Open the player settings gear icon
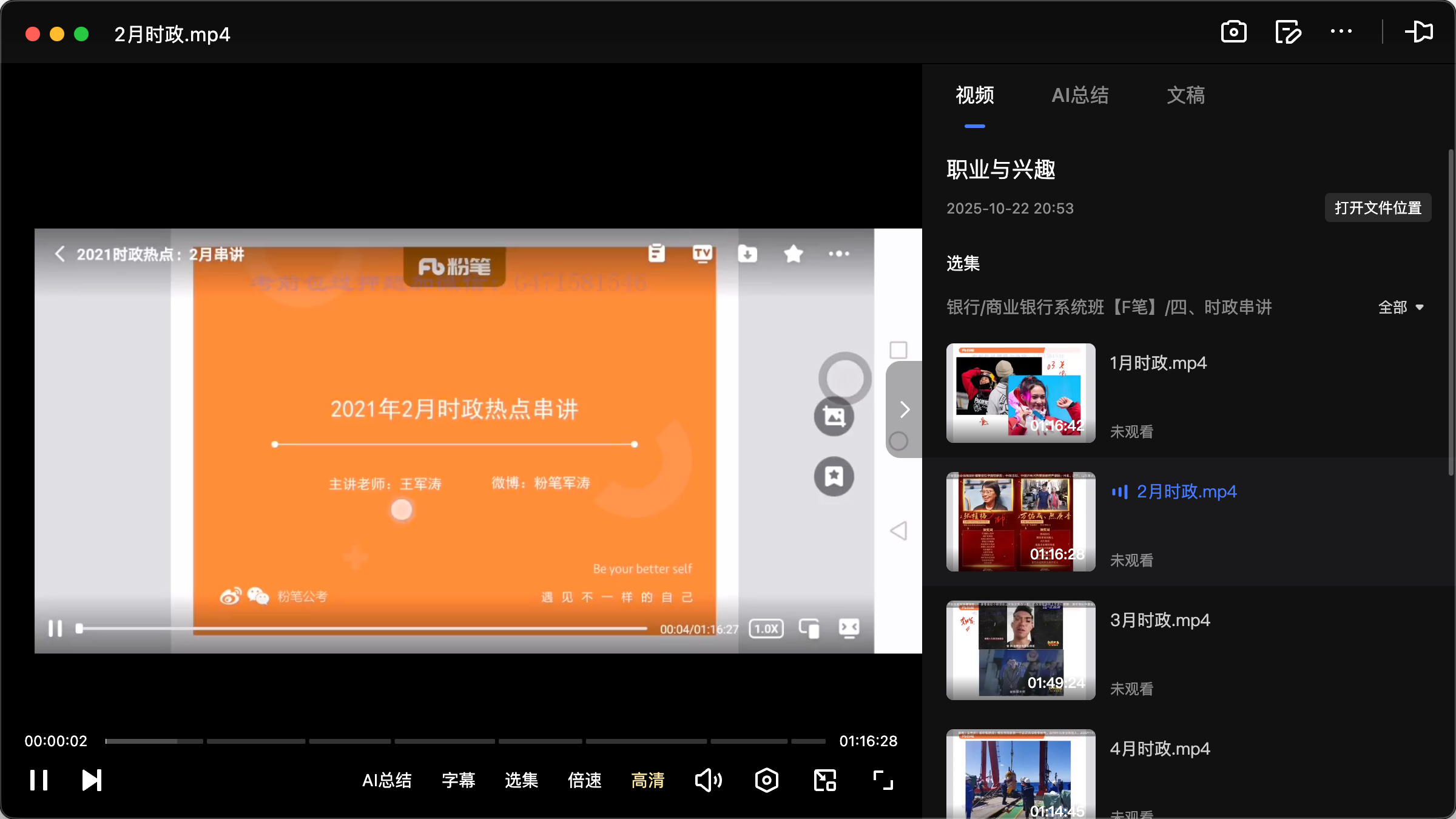Image resolution: width=1456 pixels, height=819 pixels. (766, 780)
